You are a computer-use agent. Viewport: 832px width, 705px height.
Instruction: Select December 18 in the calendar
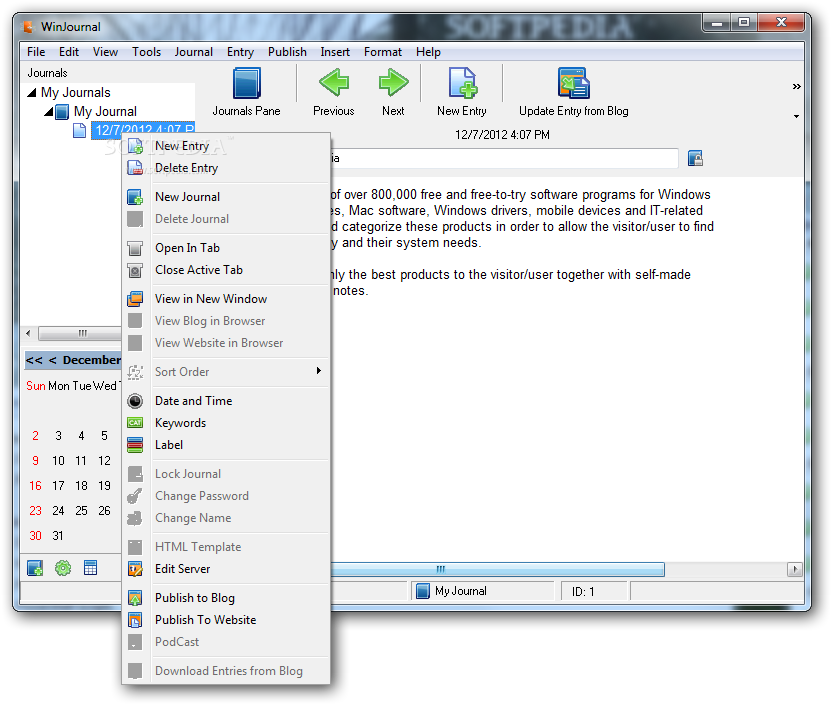[81, 486]
